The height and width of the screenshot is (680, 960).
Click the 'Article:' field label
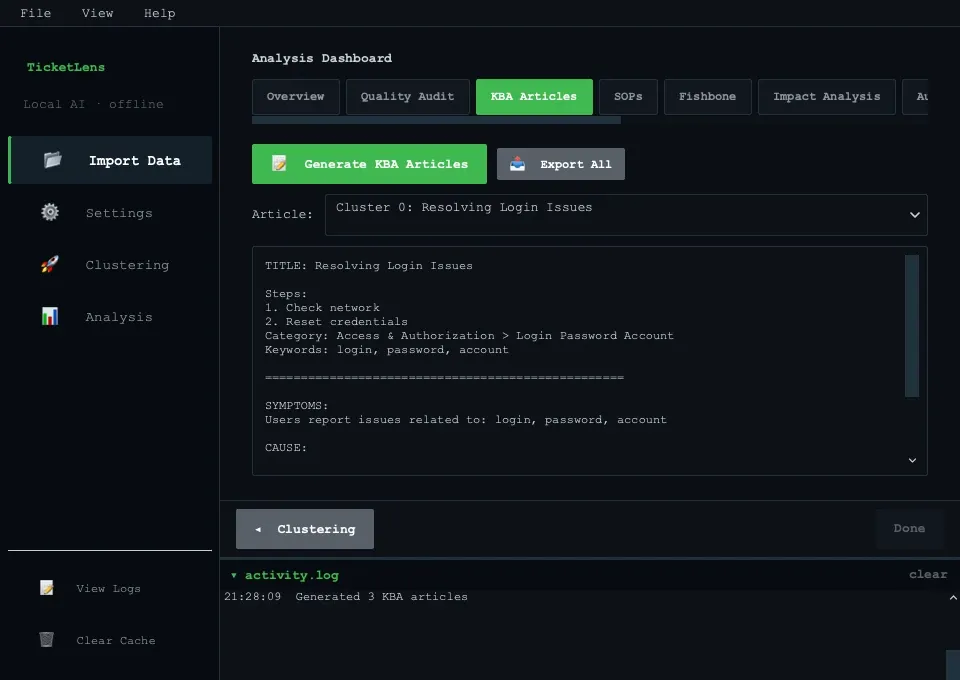(282, 214)
